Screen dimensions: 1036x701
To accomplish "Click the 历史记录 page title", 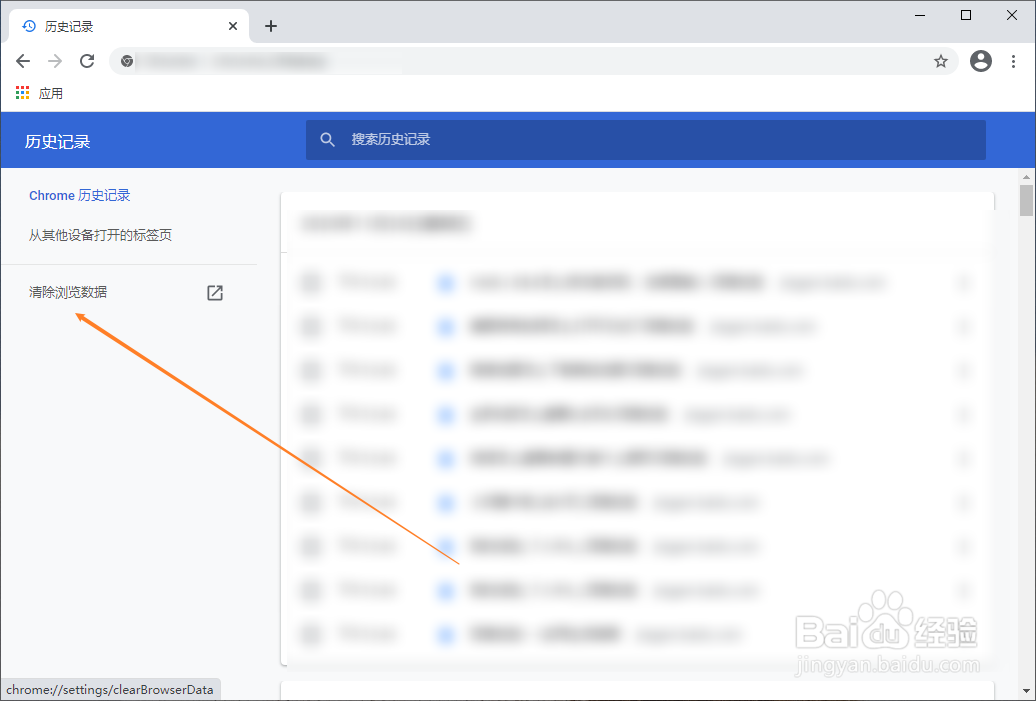I will point(57,141).
